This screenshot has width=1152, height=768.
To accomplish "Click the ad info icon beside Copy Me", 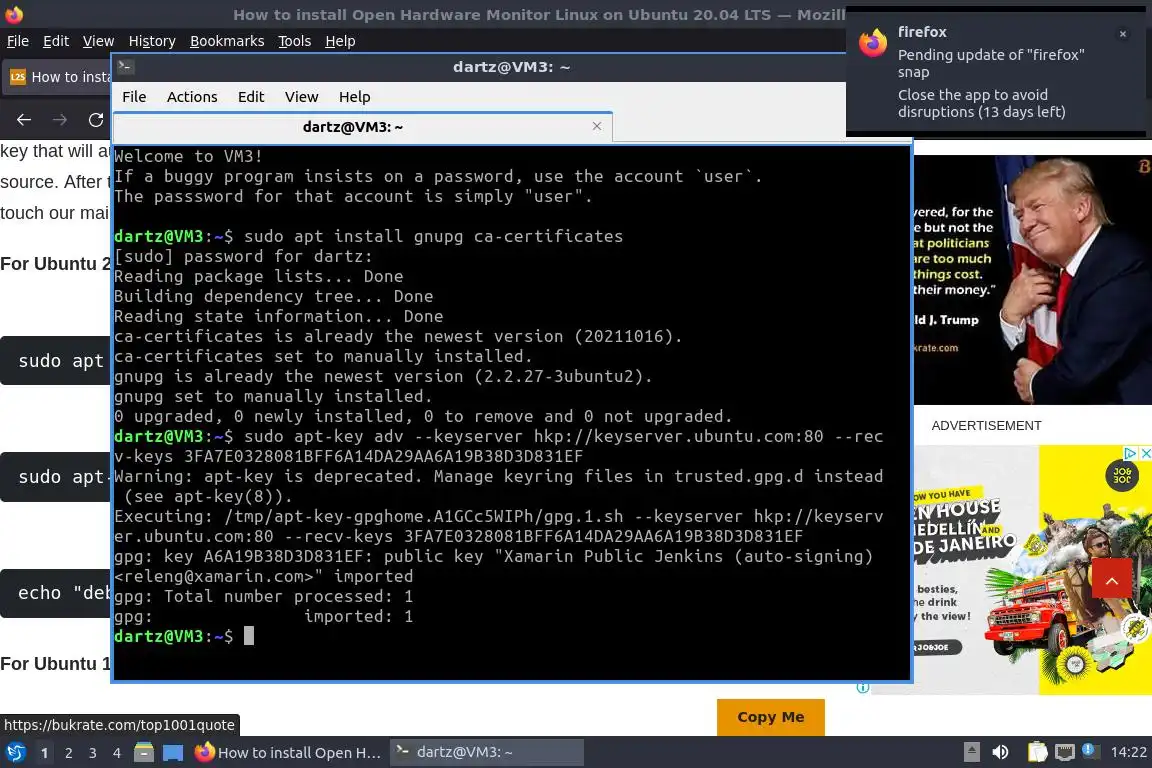I will 863,688.
